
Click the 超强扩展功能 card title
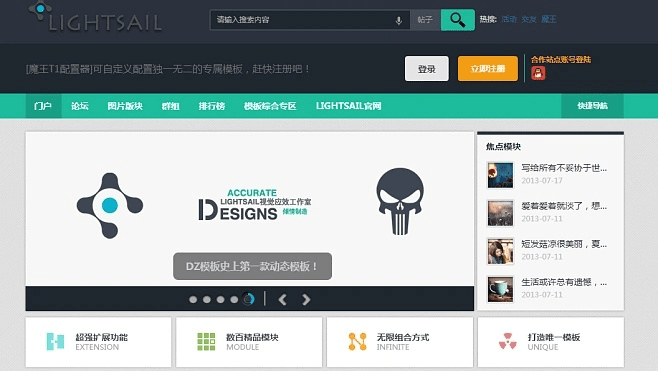pyautogui.click(x=102, y=337)
